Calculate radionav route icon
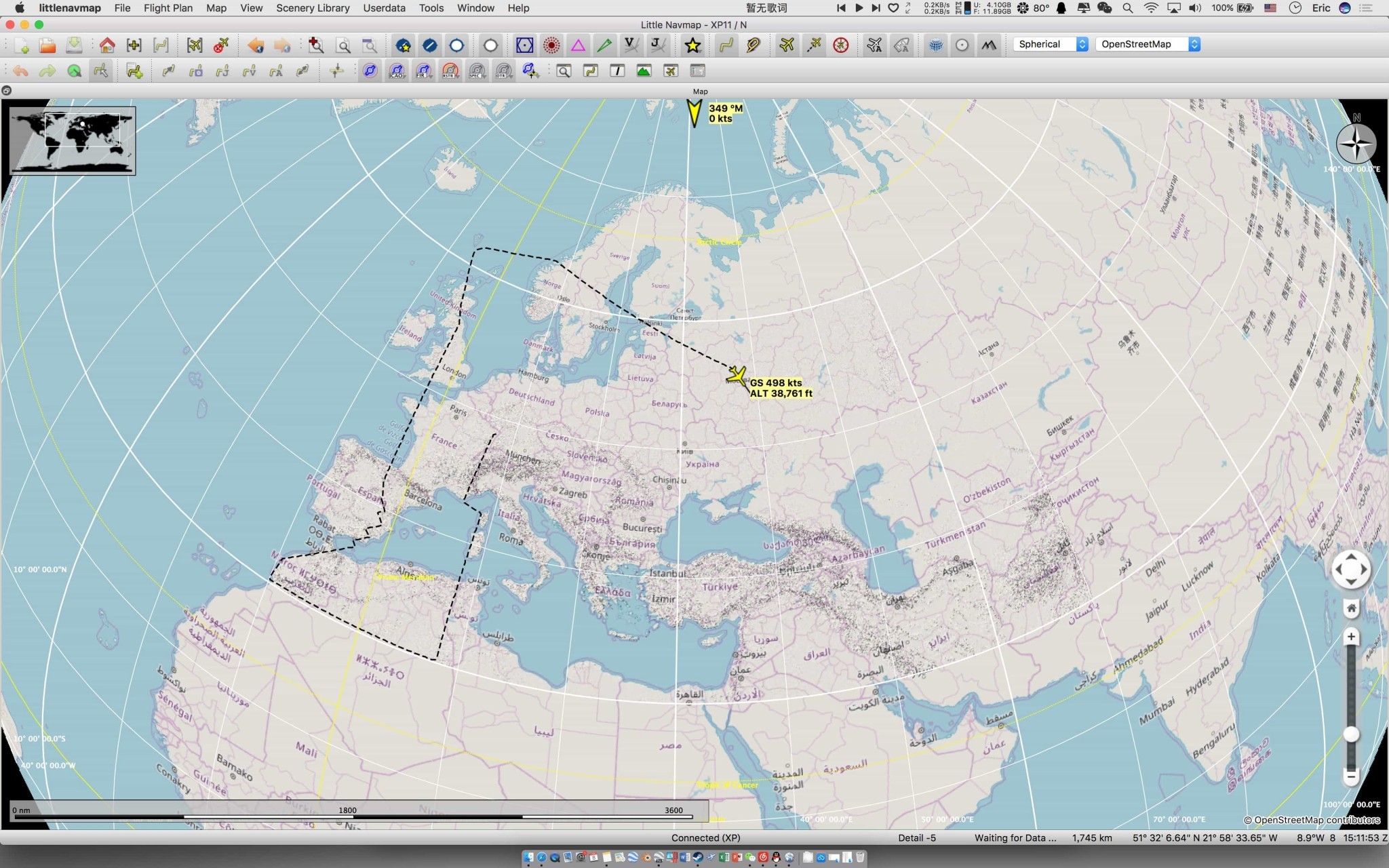Image resolution: width=1389 pixels, height=868 pixels. pos(195,71)
